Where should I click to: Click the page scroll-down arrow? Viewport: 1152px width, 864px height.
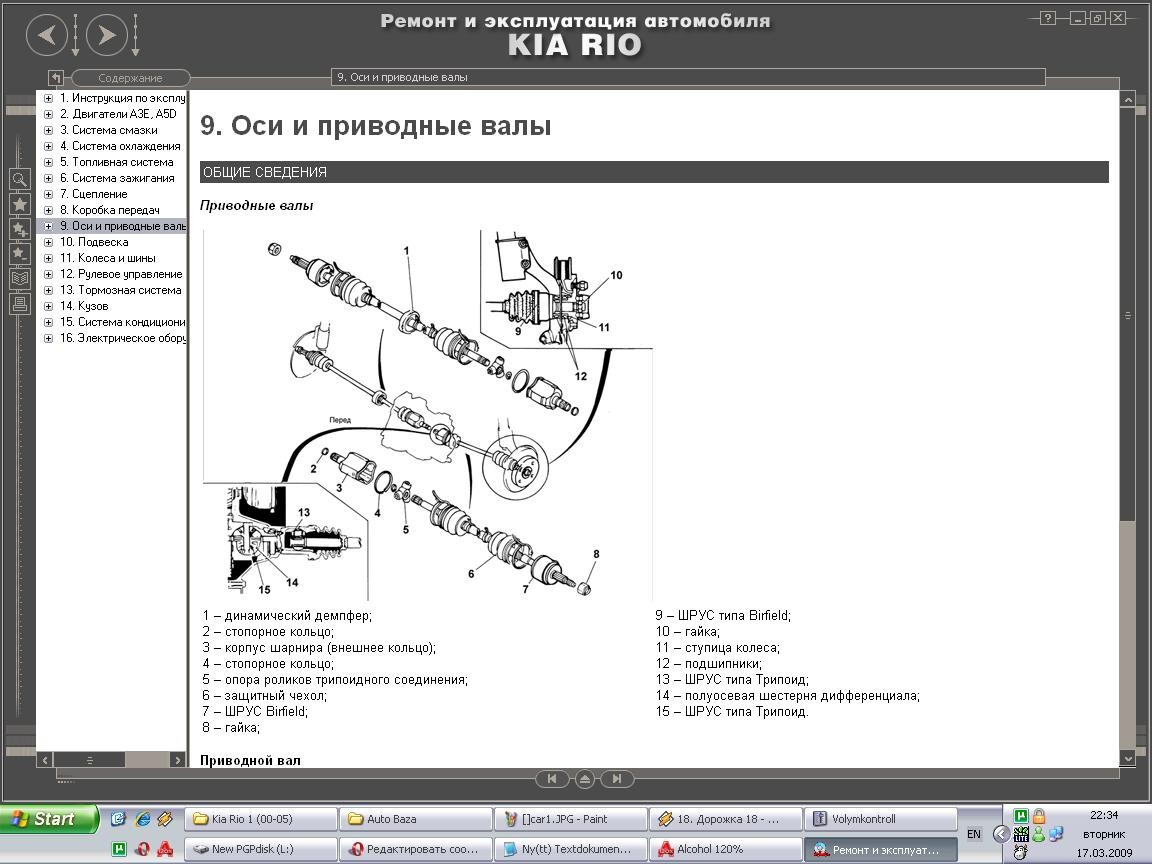tap(1128, 758)
